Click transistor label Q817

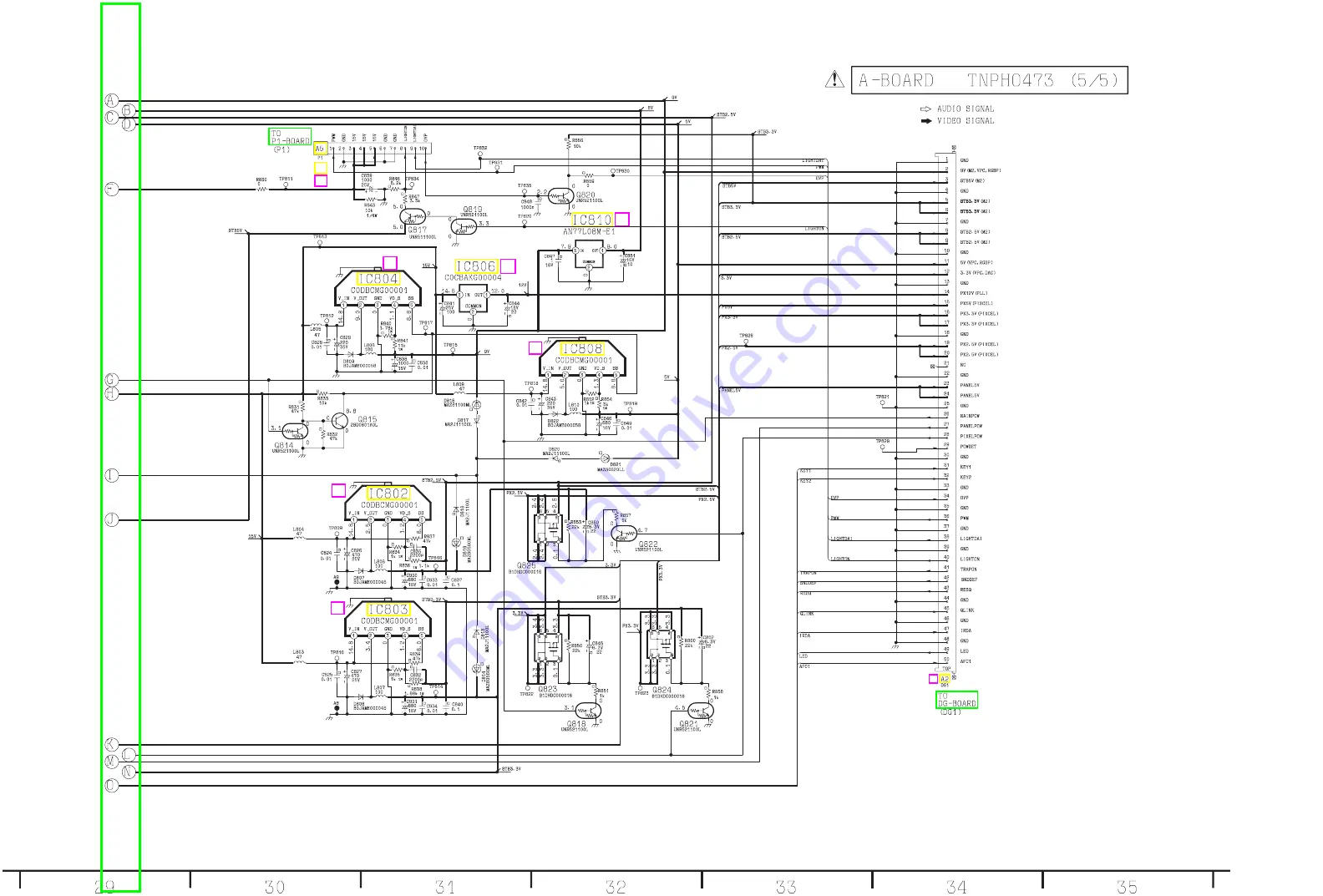tap(417, 230)
